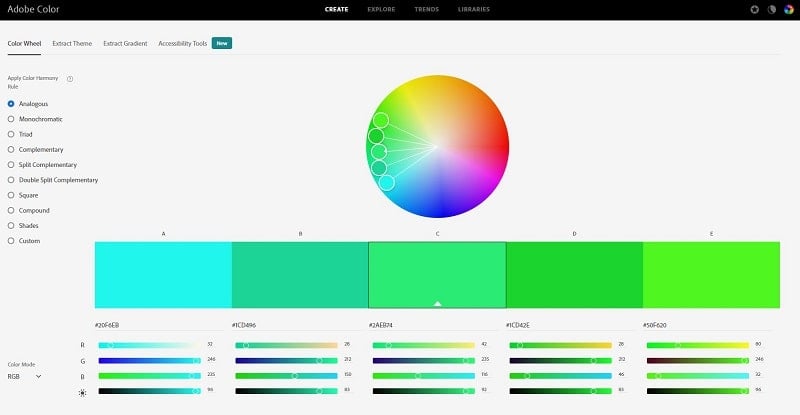Select the topmost green handle on wheel
The image size is (800, 415).
coord(381,120)
